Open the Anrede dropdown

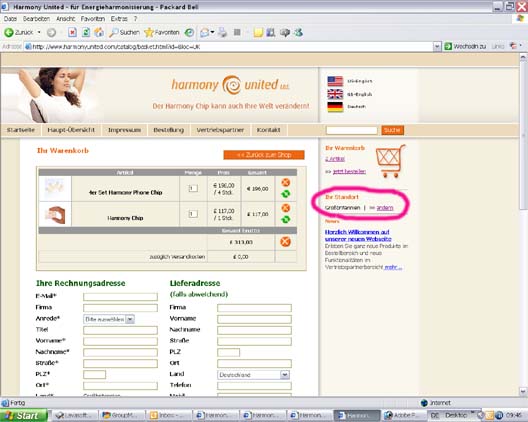[109, 319]
